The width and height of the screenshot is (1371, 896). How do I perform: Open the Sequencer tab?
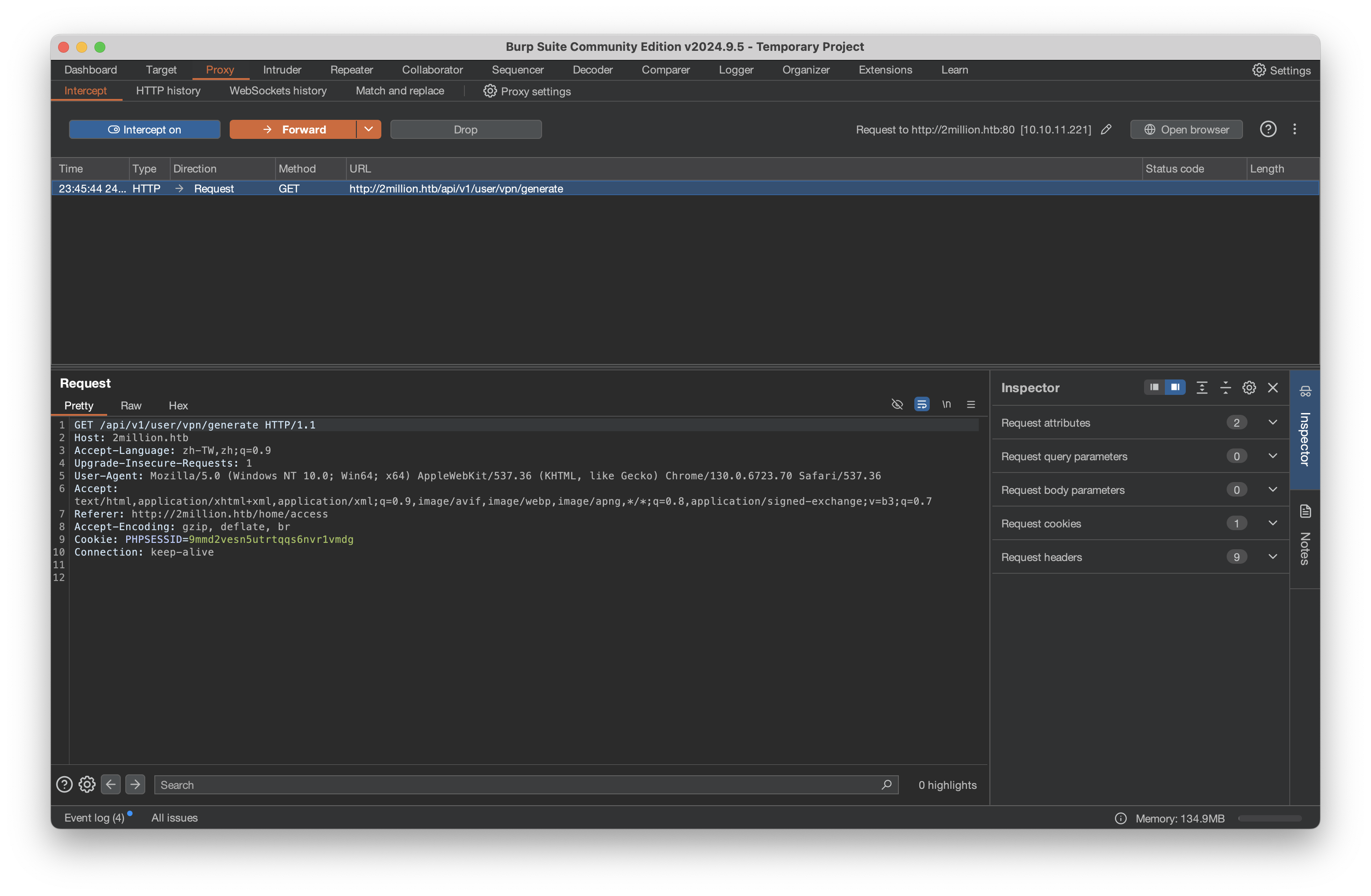pos(517,70)
